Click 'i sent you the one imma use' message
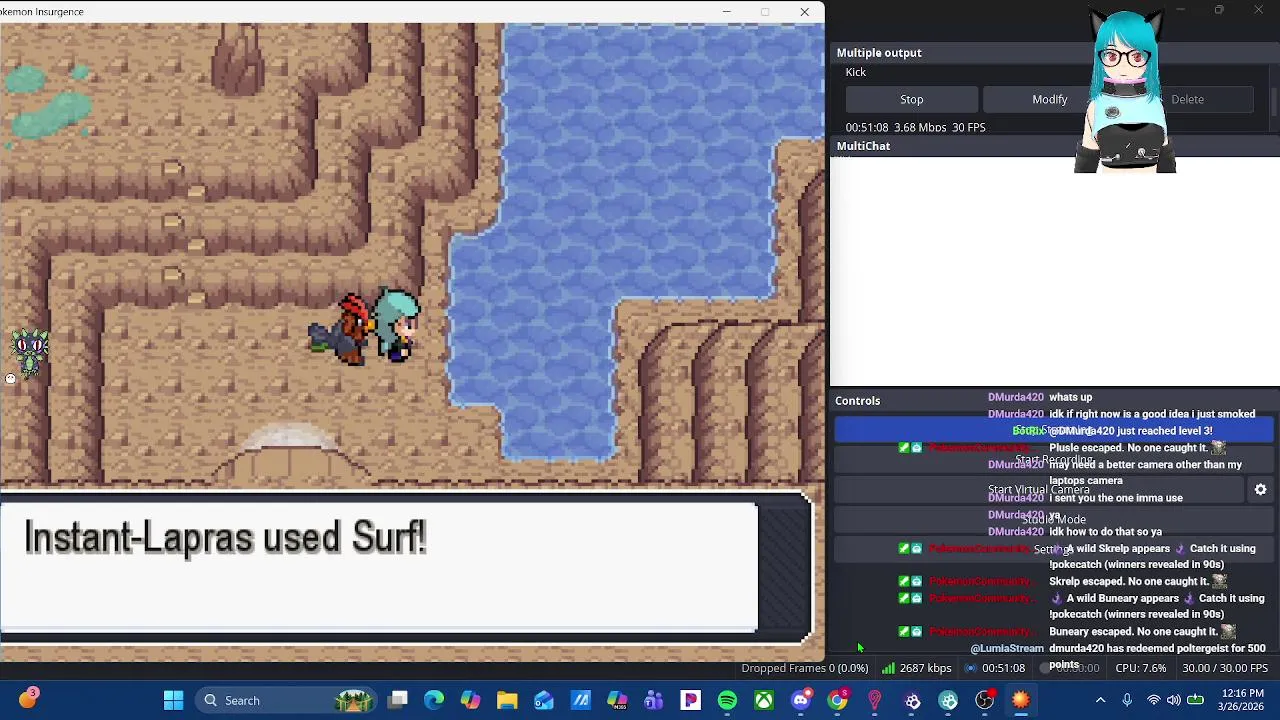The image size is (1280, 720). point(1116,498)
